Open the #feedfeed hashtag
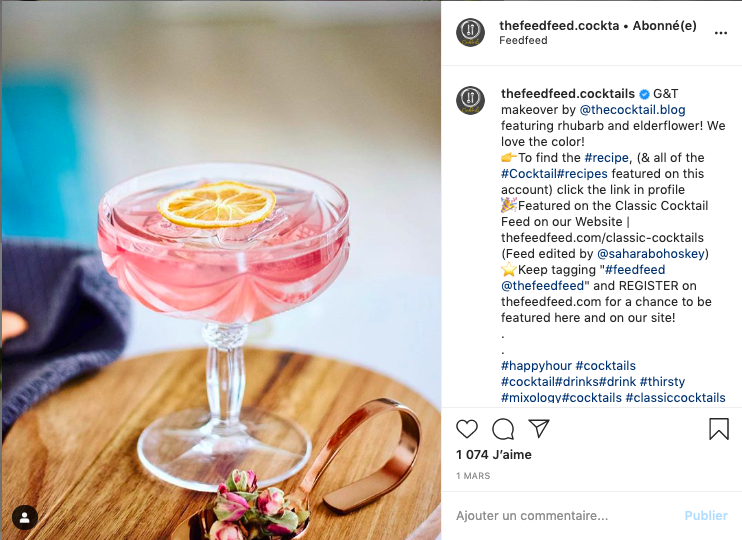Image resolution: width=742 pixels, height=540 pixels. tap(635, 270)
